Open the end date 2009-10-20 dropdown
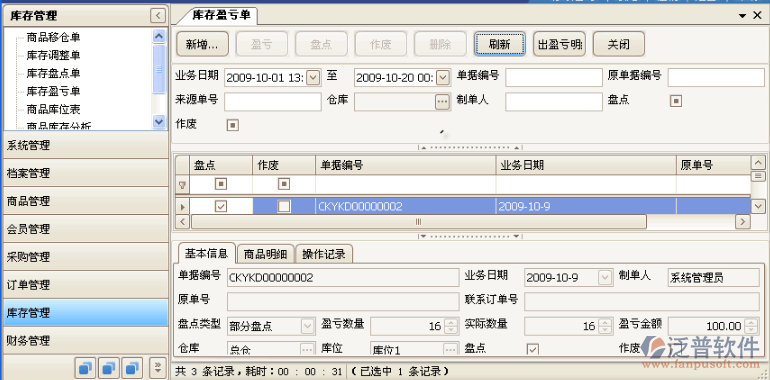The image size is (770, 380). coord(442,77)
